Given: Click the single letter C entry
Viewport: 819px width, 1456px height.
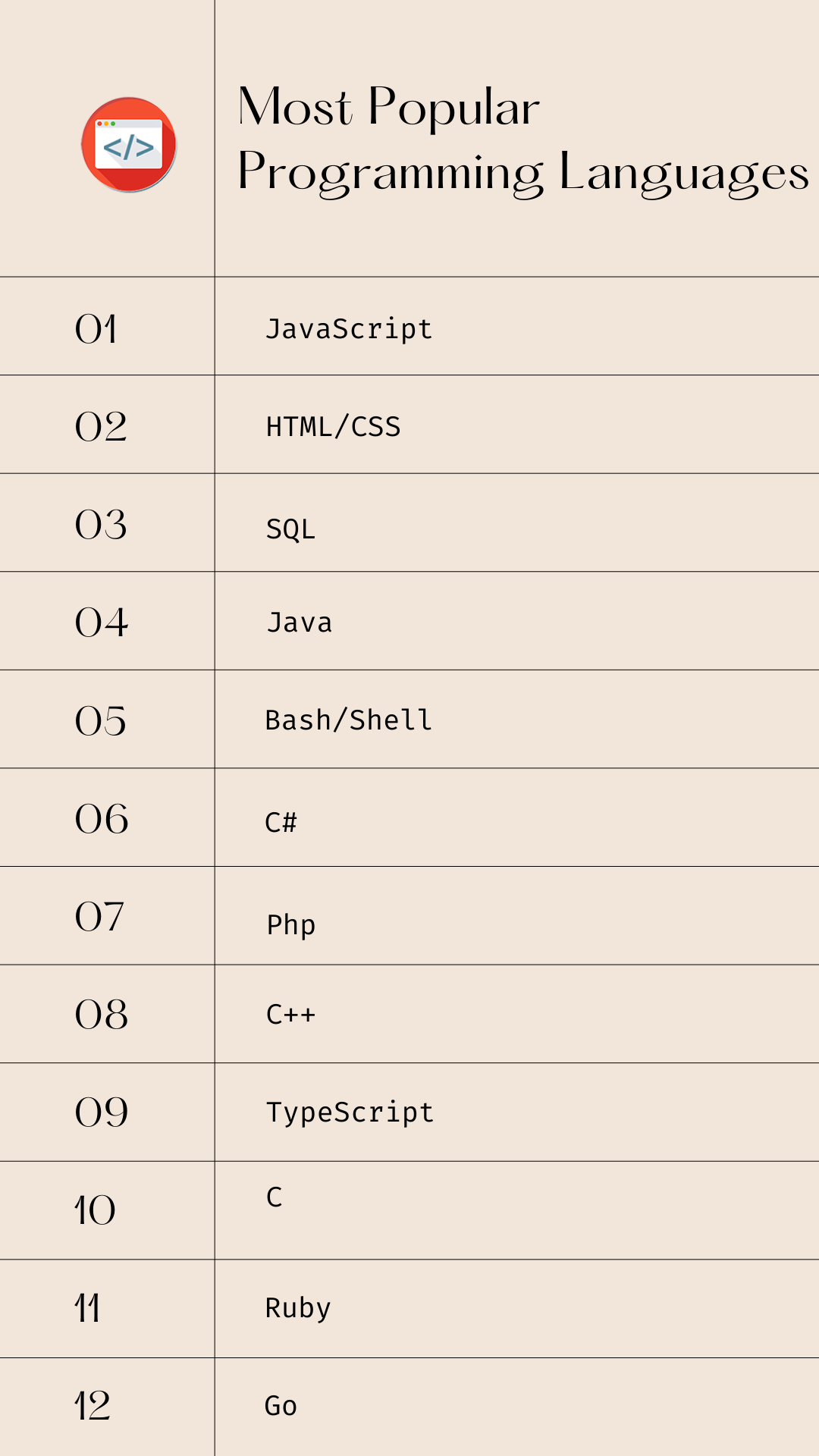Looking at the screenshot, I should (275, 1197).
